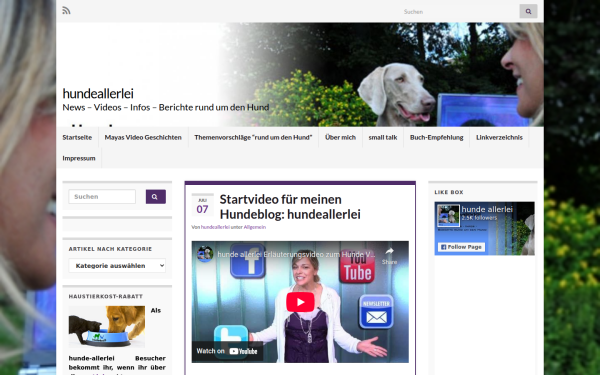This screenshot has height=375, width=600.
Task: Click the Haustierkost-Rabatt heading
Action: tap(106, 297)
